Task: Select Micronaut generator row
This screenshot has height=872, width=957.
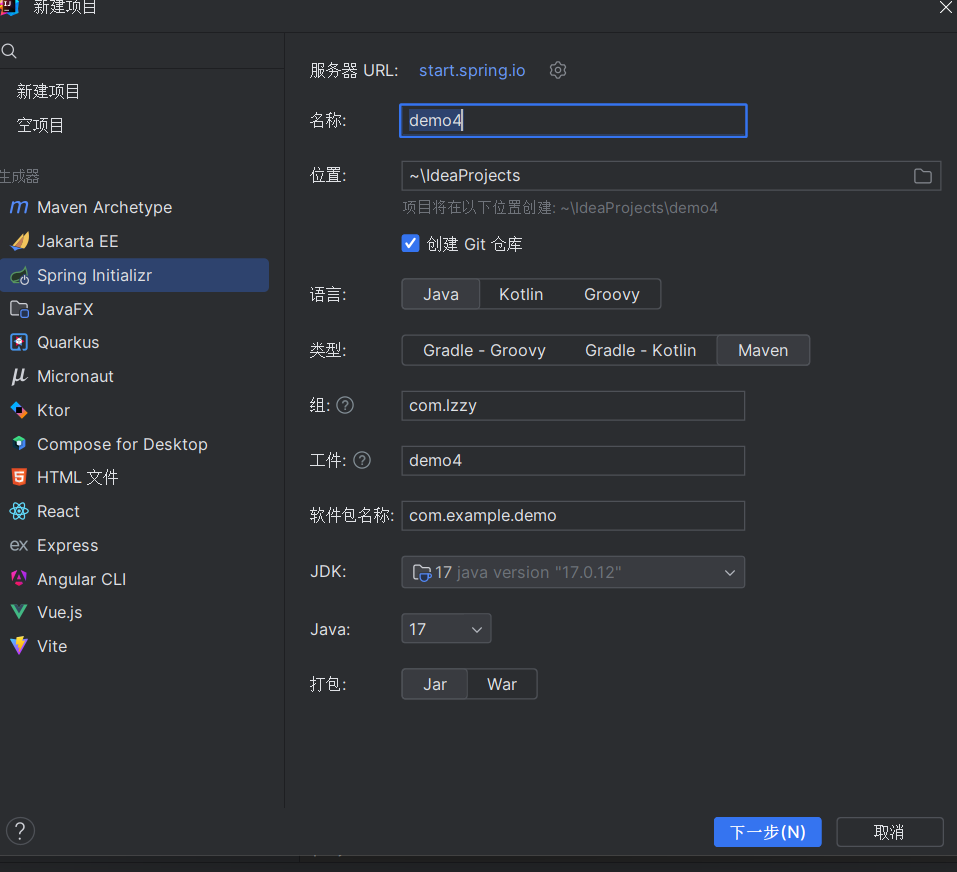Action: pos(134,377)
